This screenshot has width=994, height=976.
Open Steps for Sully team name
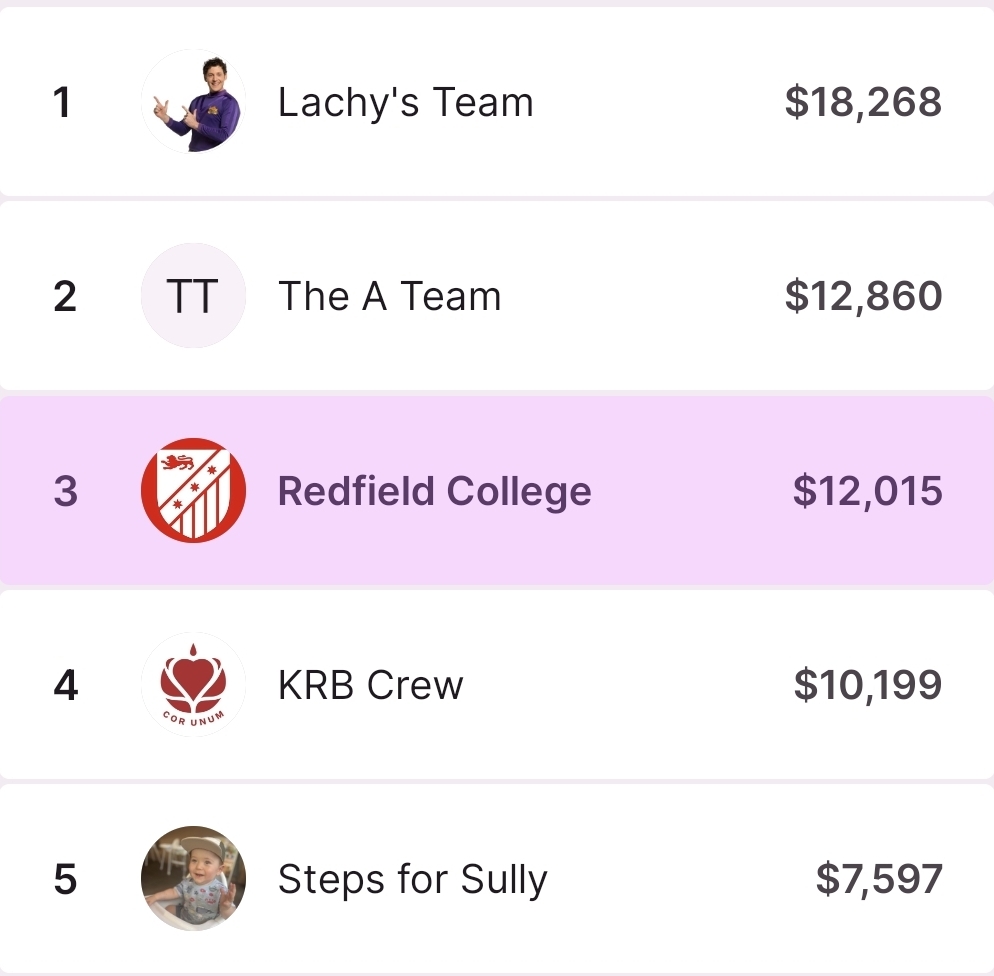[412, 880]
